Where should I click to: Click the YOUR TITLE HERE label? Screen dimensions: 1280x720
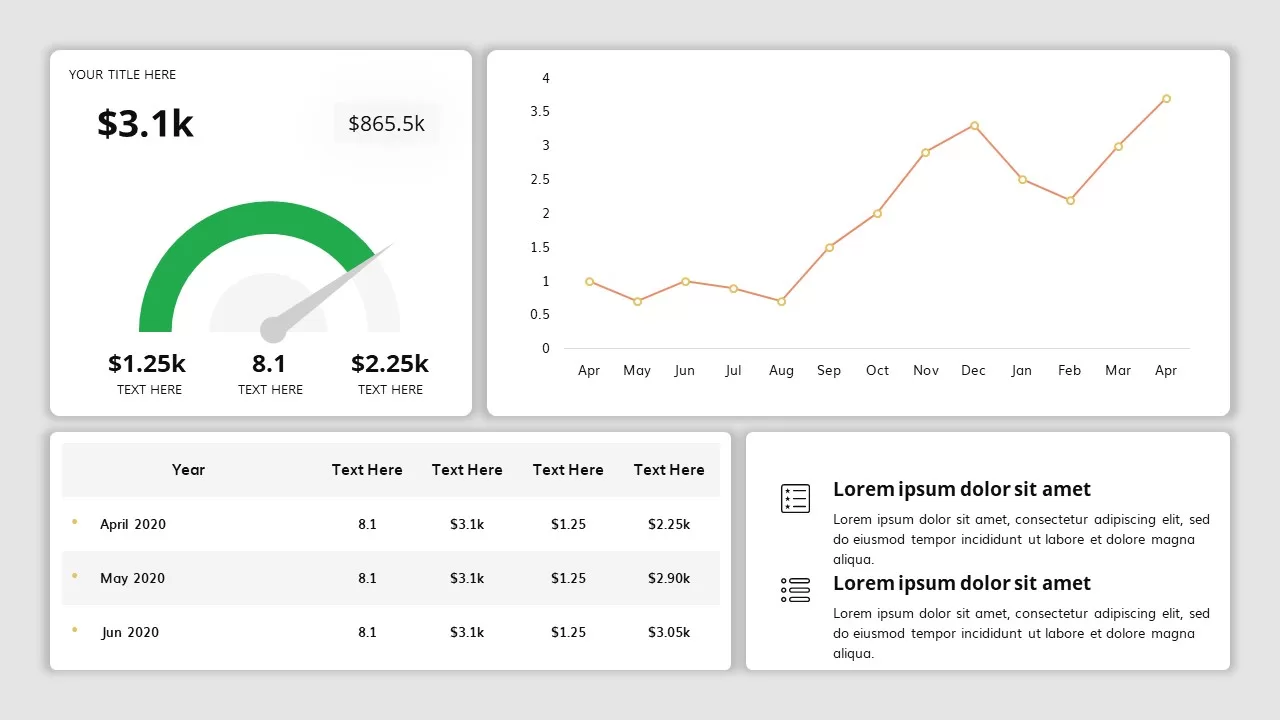[122, 75]
